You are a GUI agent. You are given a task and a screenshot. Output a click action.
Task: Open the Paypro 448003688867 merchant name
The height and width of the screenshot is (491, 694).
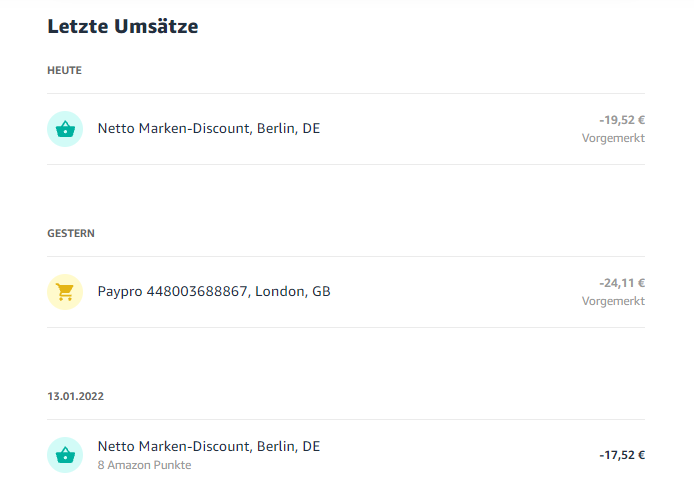(174, 291)
